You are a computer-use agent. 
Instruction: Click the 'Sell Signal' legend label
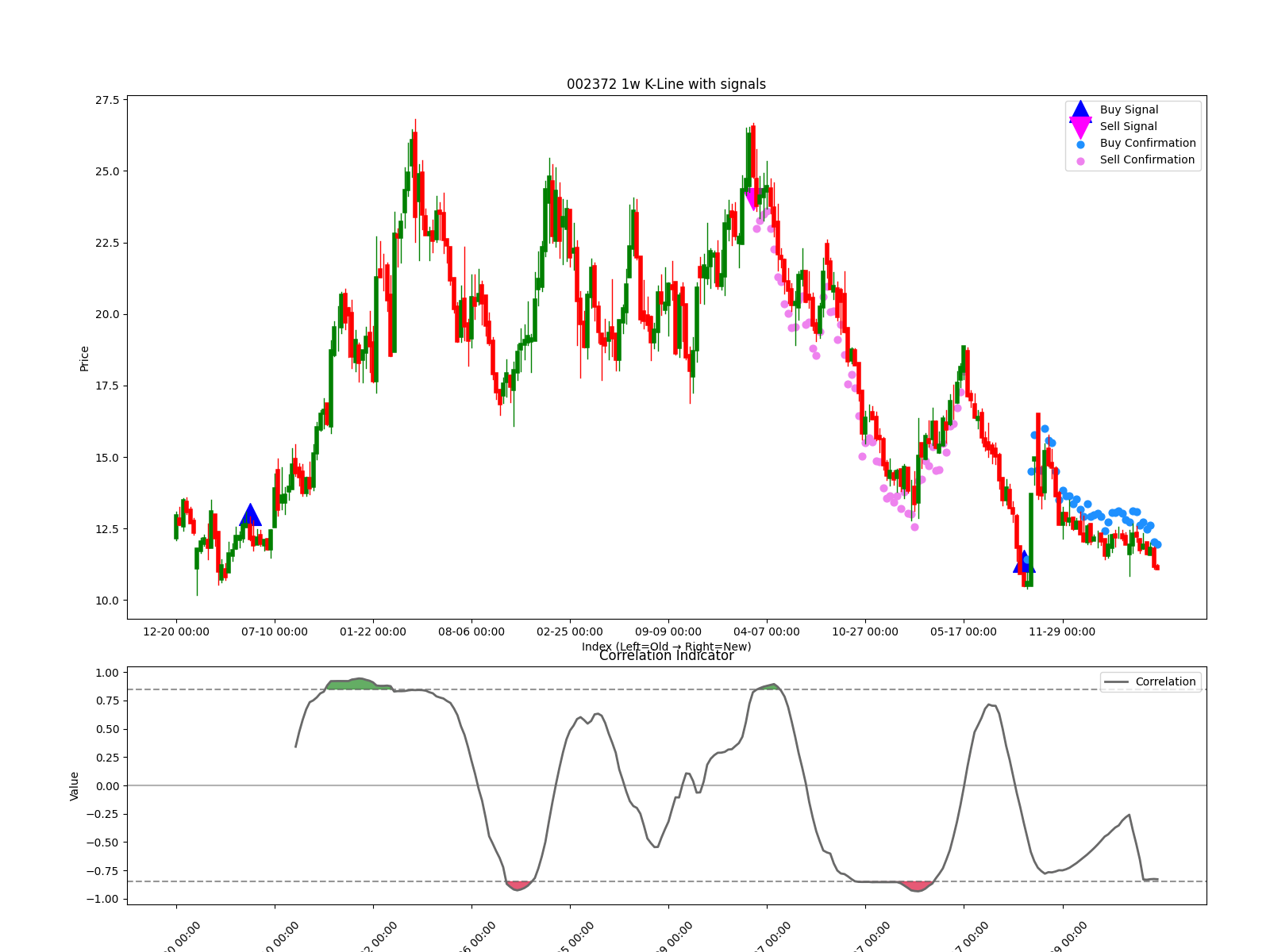coord(1128,126)
